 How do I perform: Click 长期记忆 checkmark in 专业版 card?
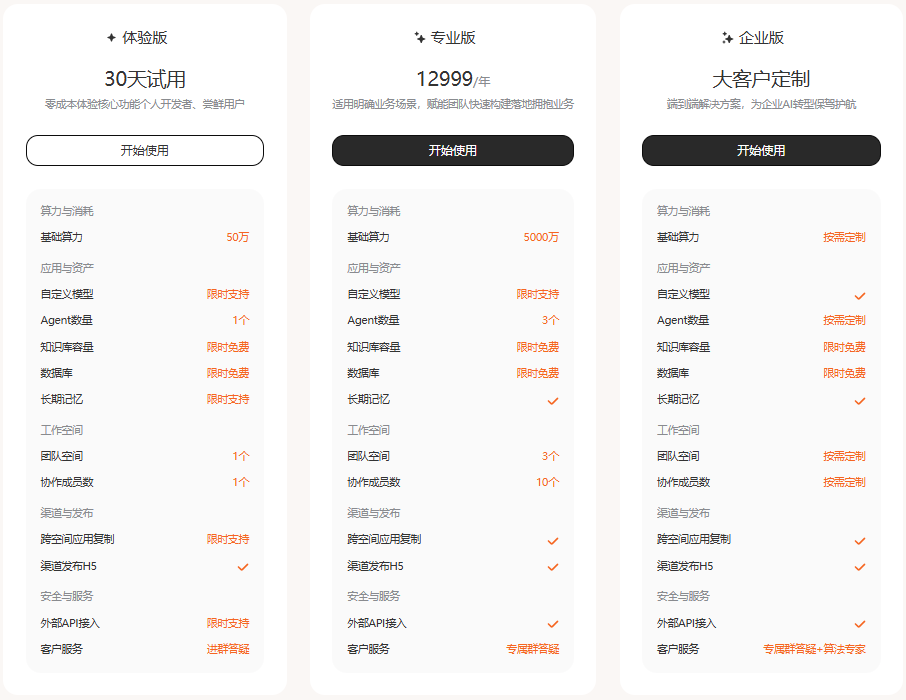pyautogui.click(x=553, y=401)
